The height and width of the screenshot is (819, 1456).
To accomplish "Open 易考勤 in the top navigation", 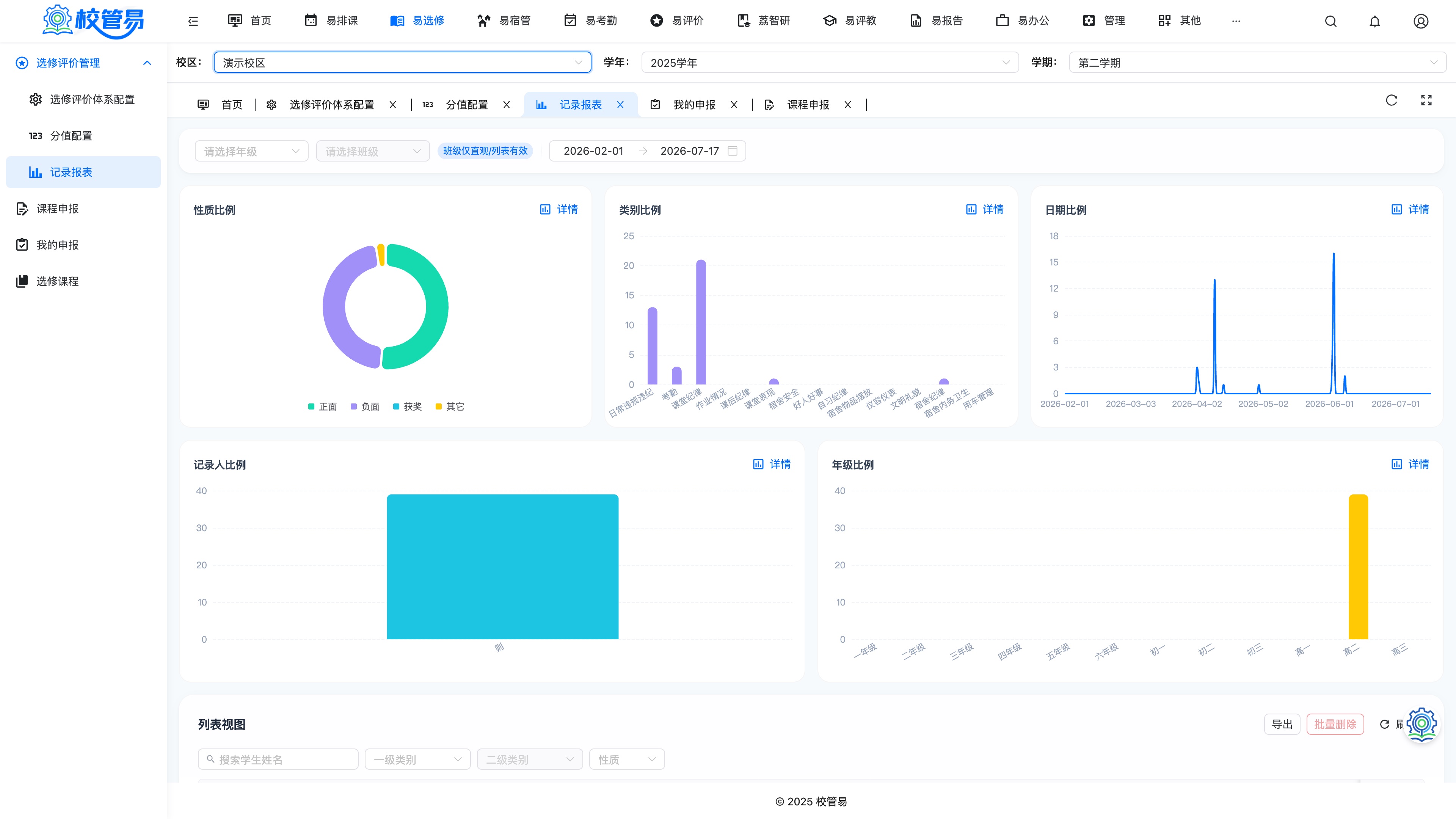I will [591, 21].
